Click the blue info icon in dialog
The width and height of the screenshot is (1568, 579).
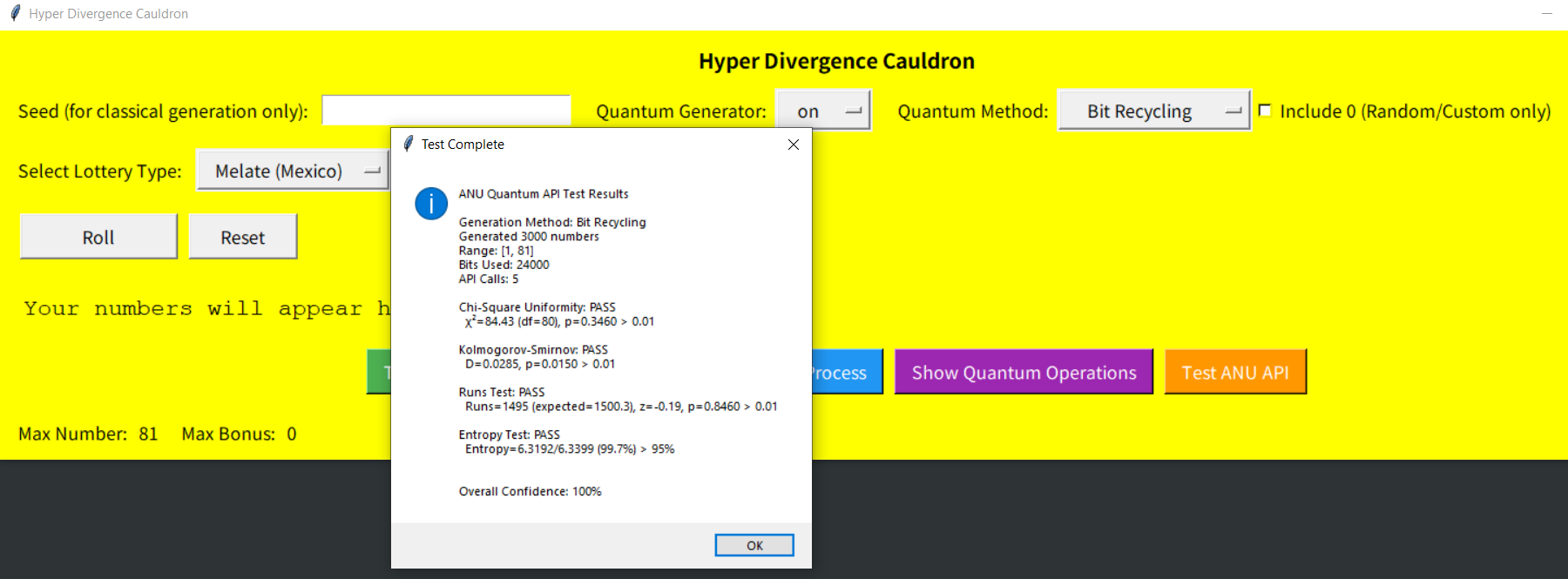[431, 204]
